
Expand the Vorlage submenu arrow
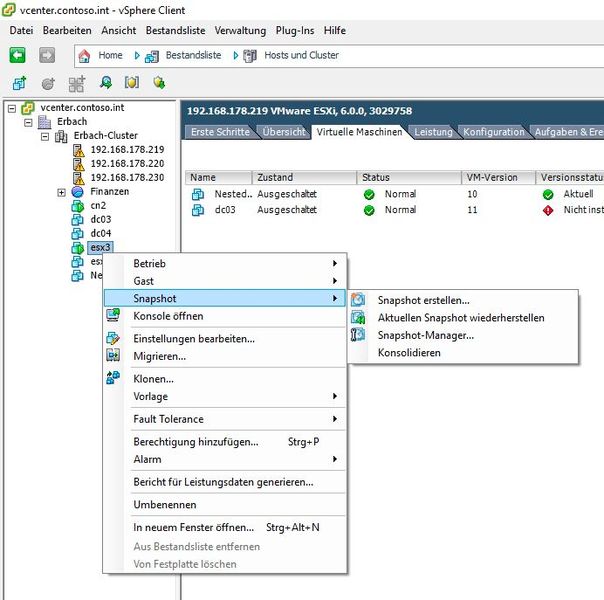[x=335, y=396]
